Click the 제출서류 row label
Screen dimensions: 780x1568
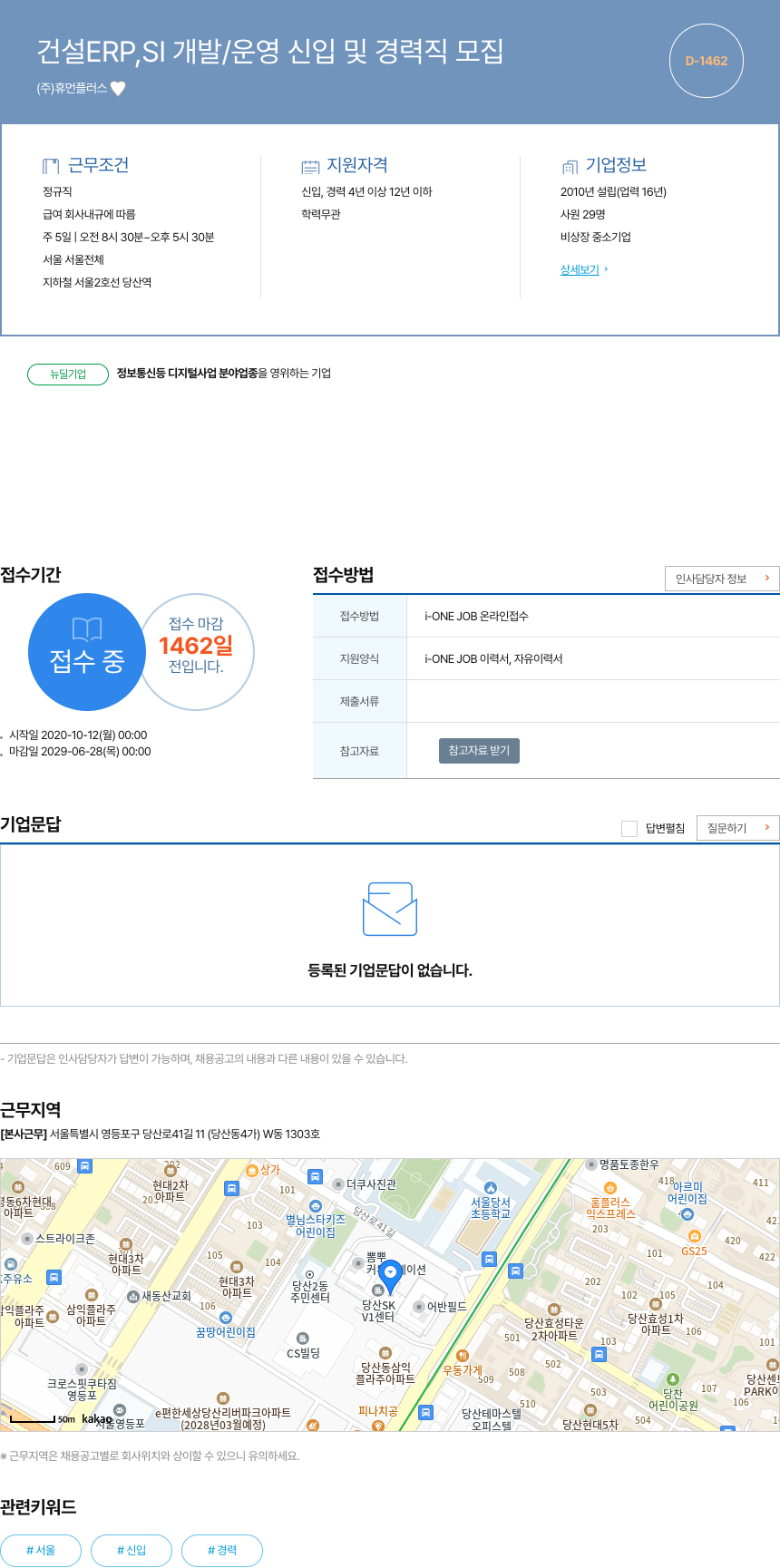click(359, 701)
